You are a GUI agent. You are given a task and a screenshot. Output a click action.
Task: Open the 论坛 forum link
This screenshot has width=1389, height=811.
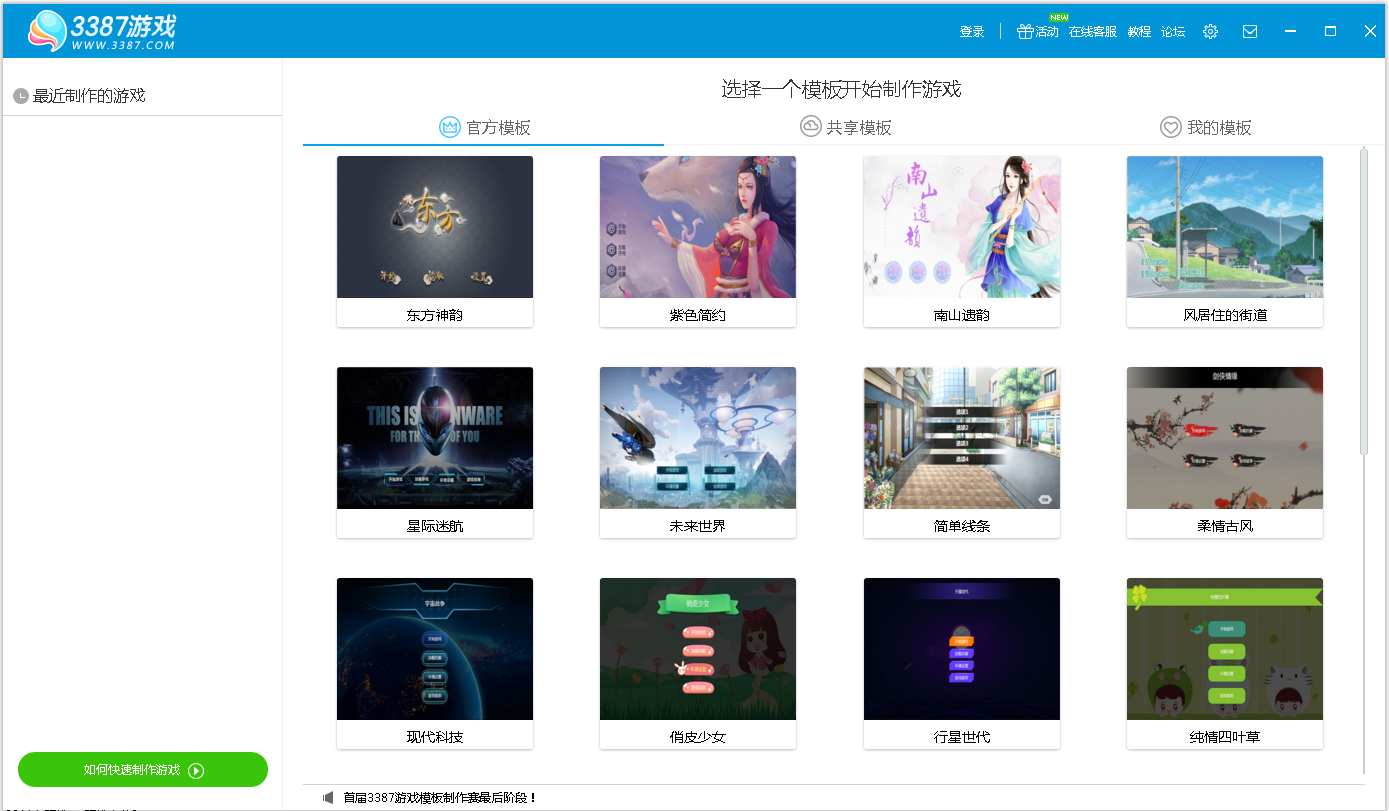pos(1173,31)
